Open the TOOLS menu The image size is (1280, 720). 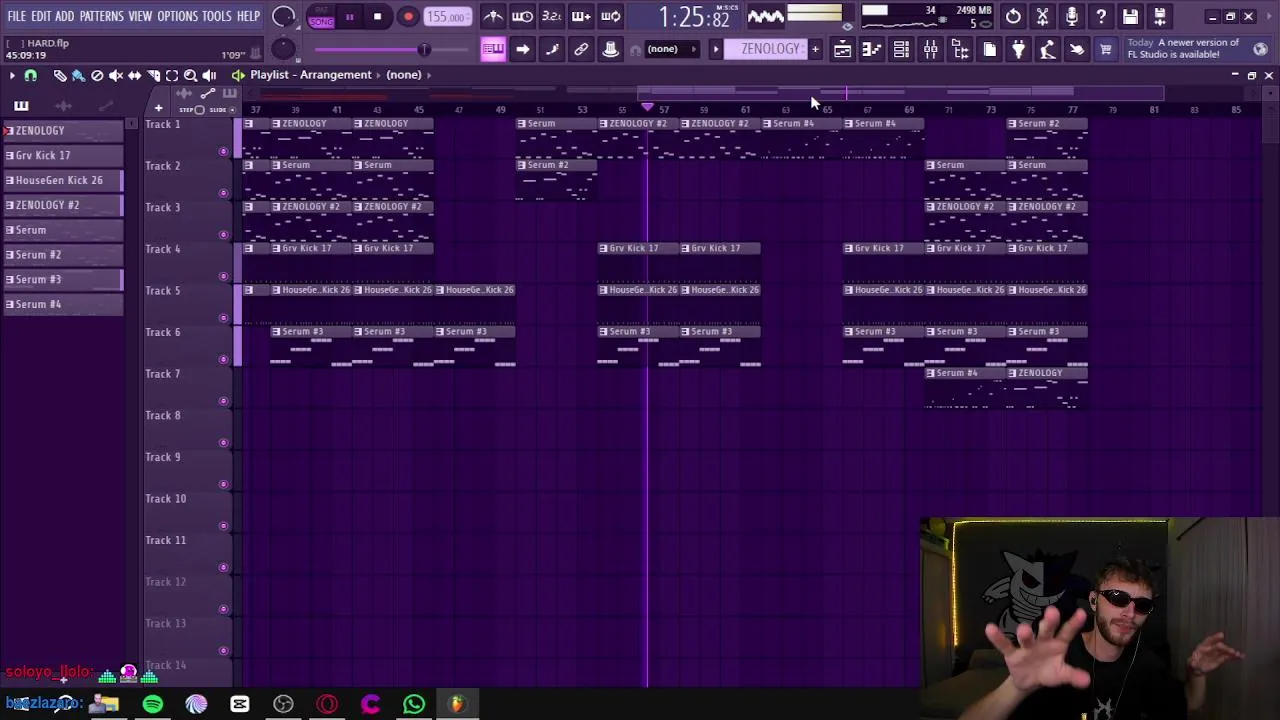click(x=217, y=17)
